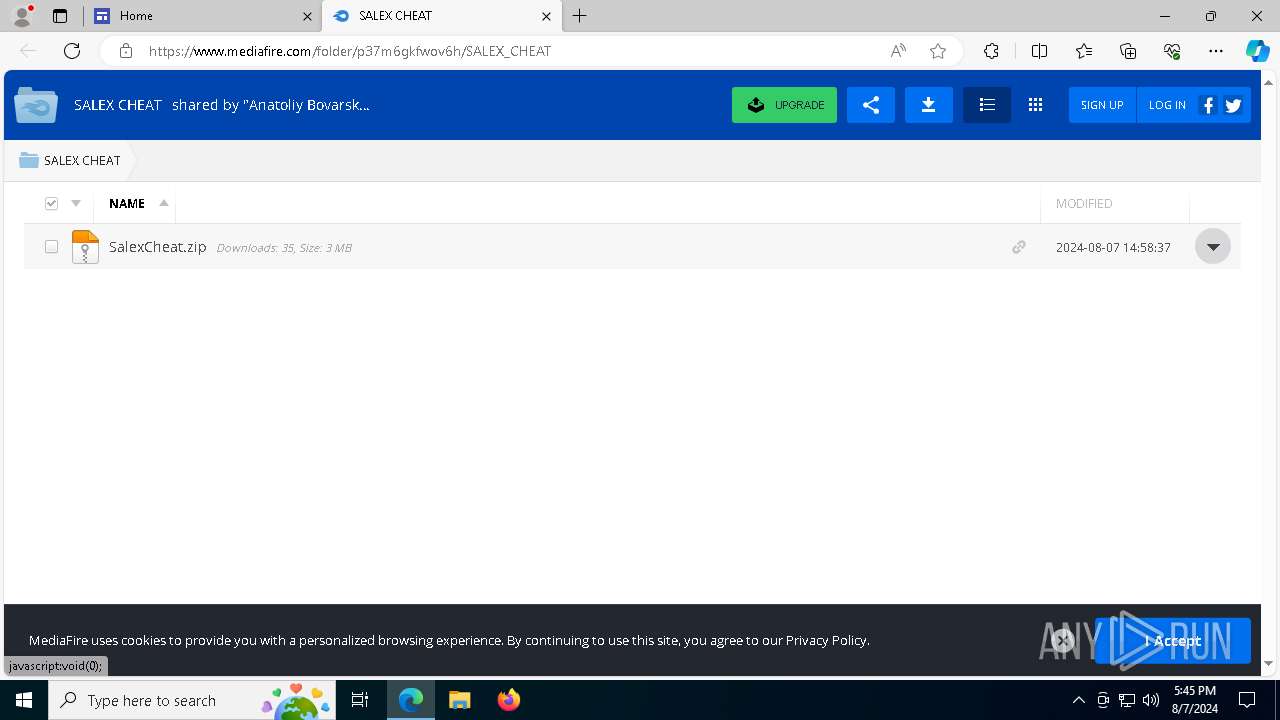
Task: Accept cookies with I Accept
Action: pos(1172,641)
